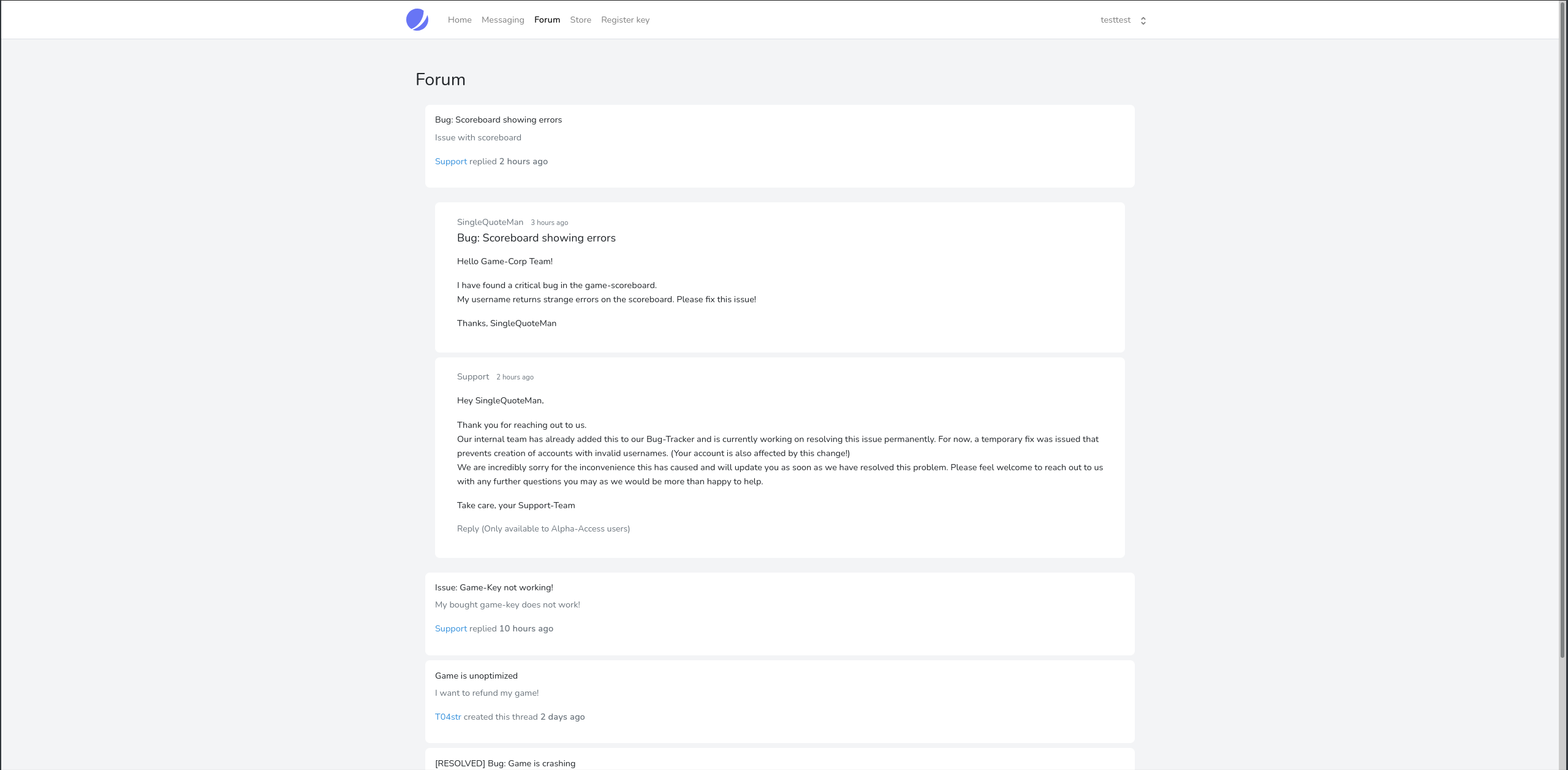Open the Store nav item
The width and height of the screenshot is (1568, 770).
tap(580, 20)
